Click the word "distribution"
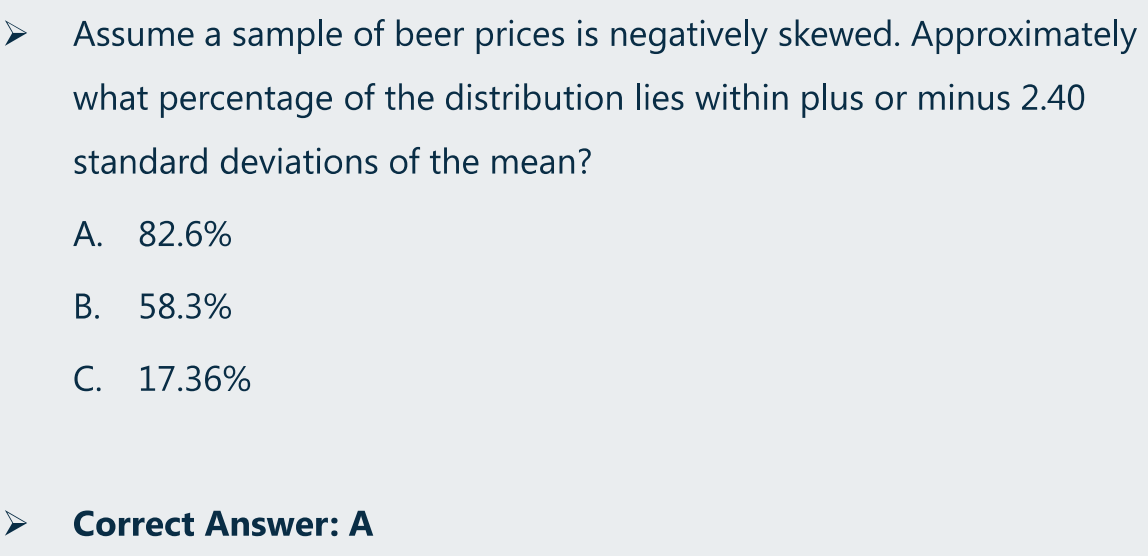The width and height of the screenshot is (1148, 556). tap(534, 98)
